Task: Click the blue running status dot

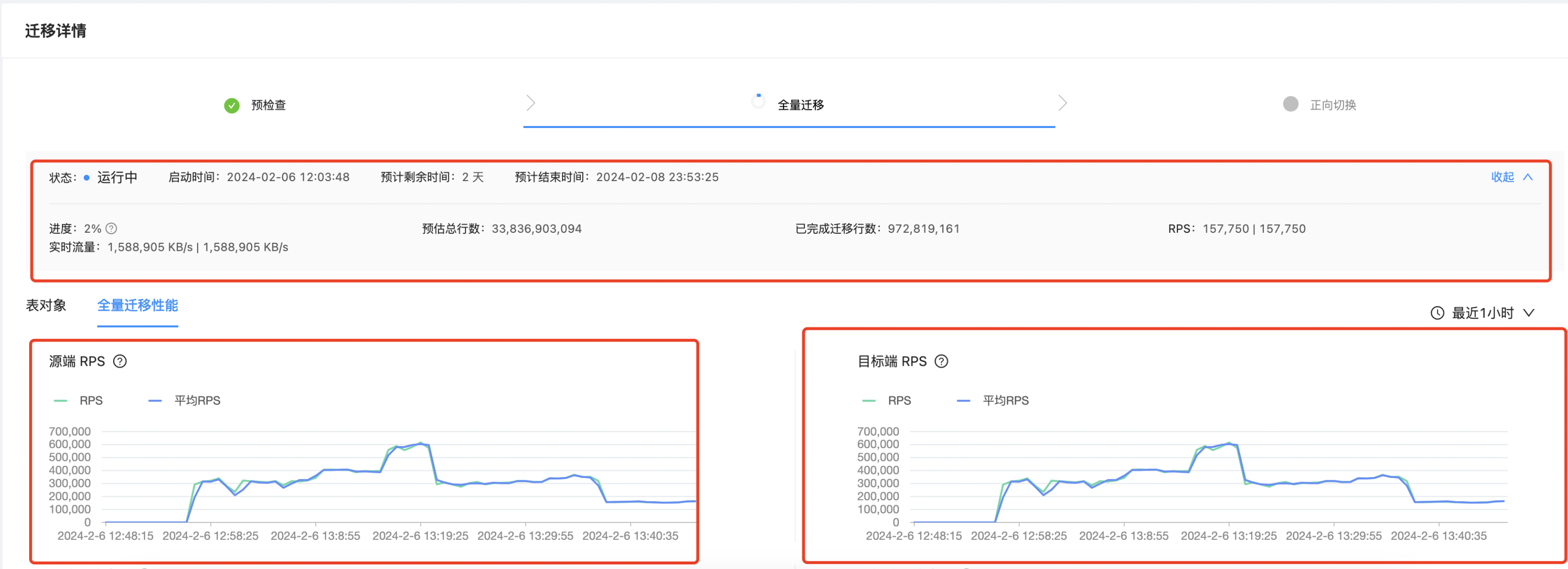Action: [x=86, y=178]
